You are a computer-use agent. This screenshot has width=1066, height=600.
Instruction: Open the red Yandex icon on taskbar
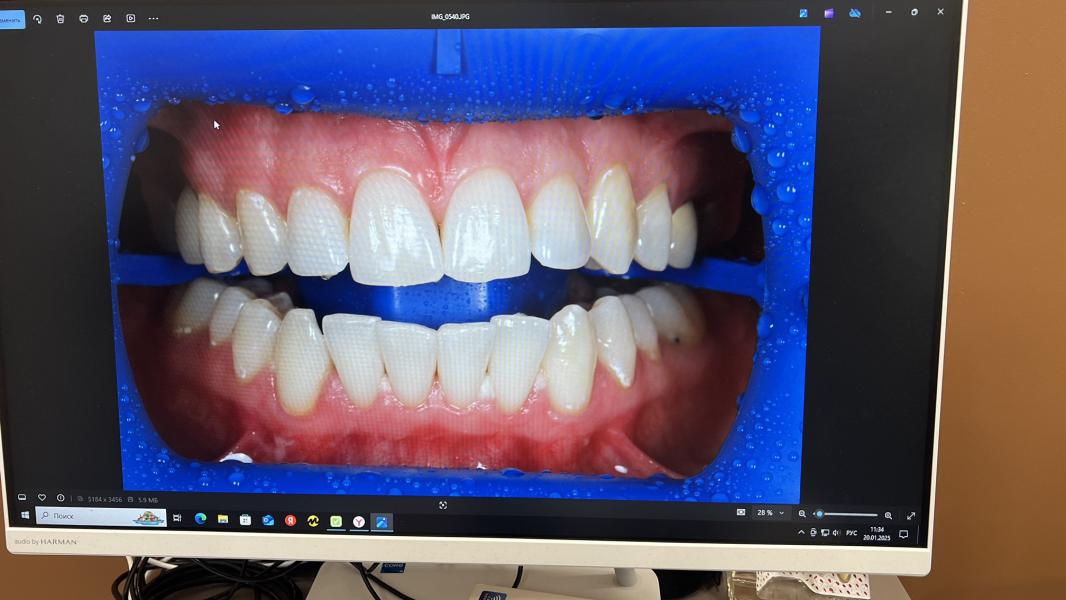point(290,520)
